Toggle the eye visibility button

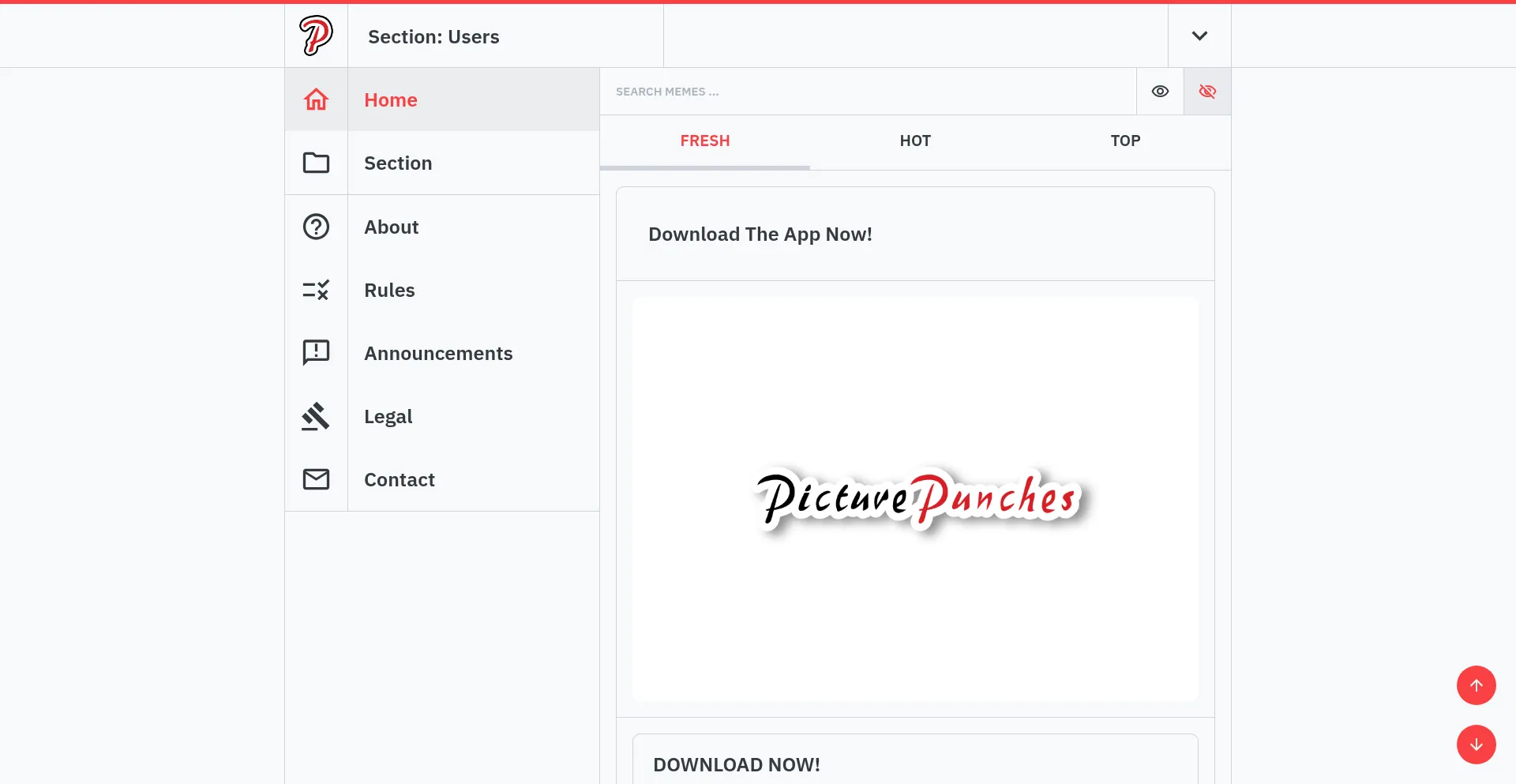[1160, 92]
